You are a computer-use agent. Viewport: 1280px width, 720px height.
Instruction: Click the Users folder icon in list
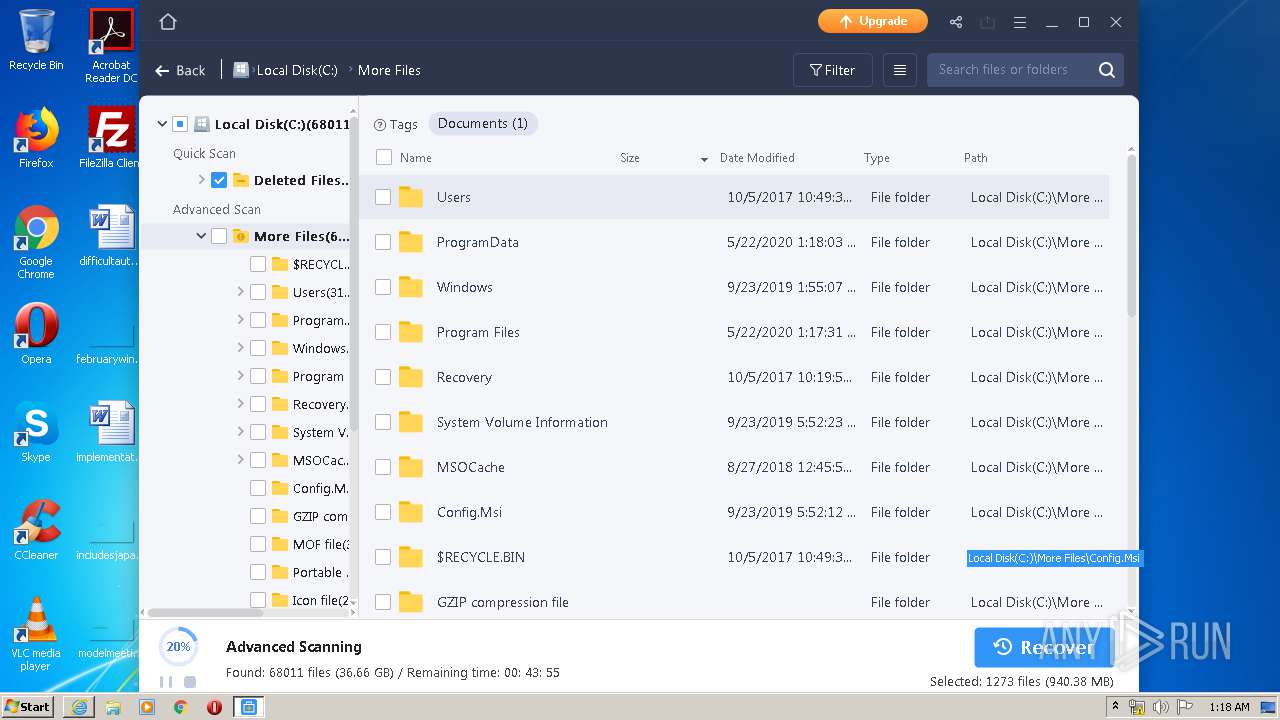[411, 197]
